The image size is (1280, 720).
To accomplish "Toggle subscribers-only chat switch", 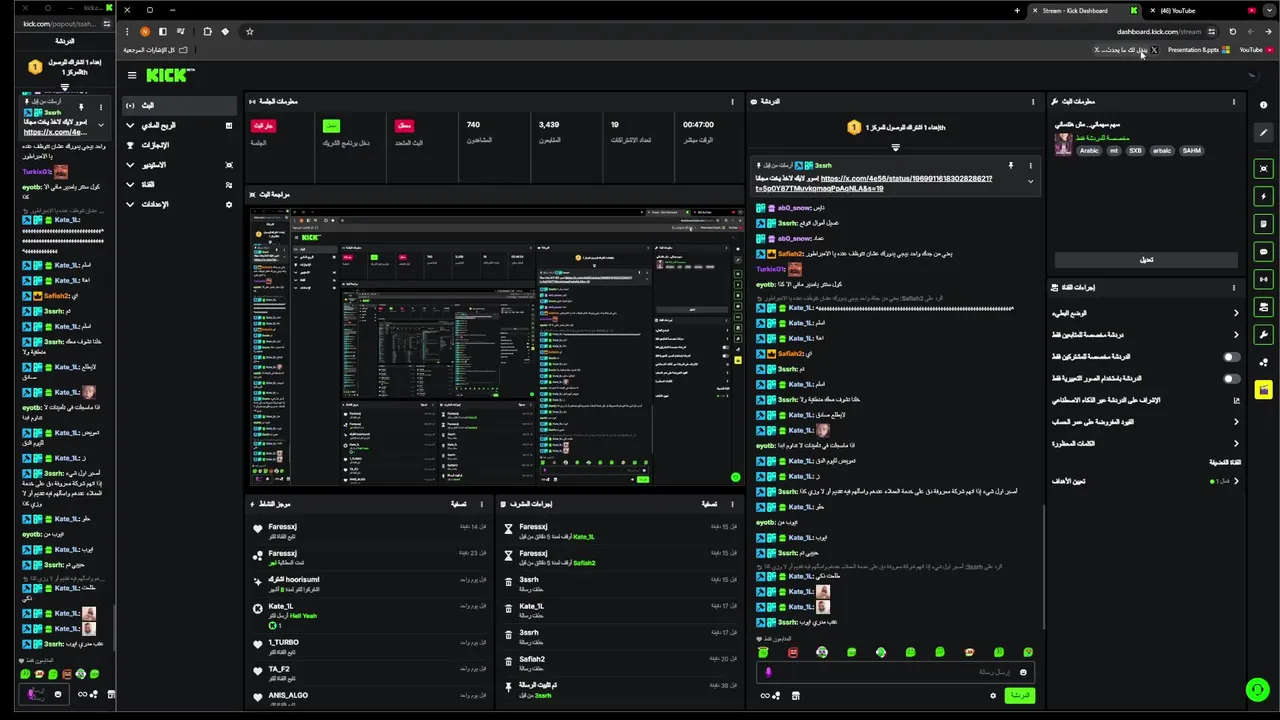I will 1232,357.
